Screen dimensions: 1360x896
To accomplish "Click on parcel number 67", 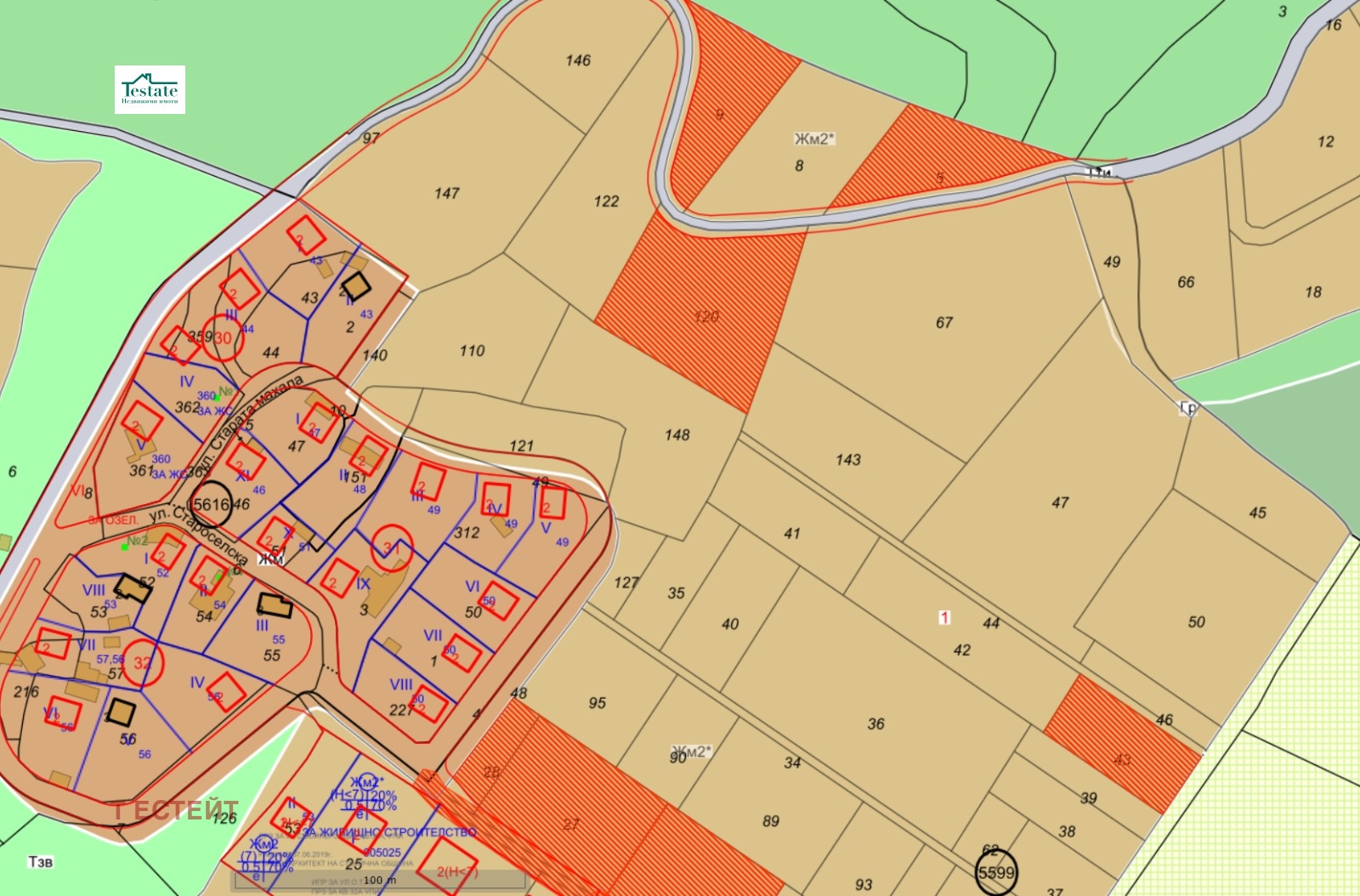I will click(943, 323).
